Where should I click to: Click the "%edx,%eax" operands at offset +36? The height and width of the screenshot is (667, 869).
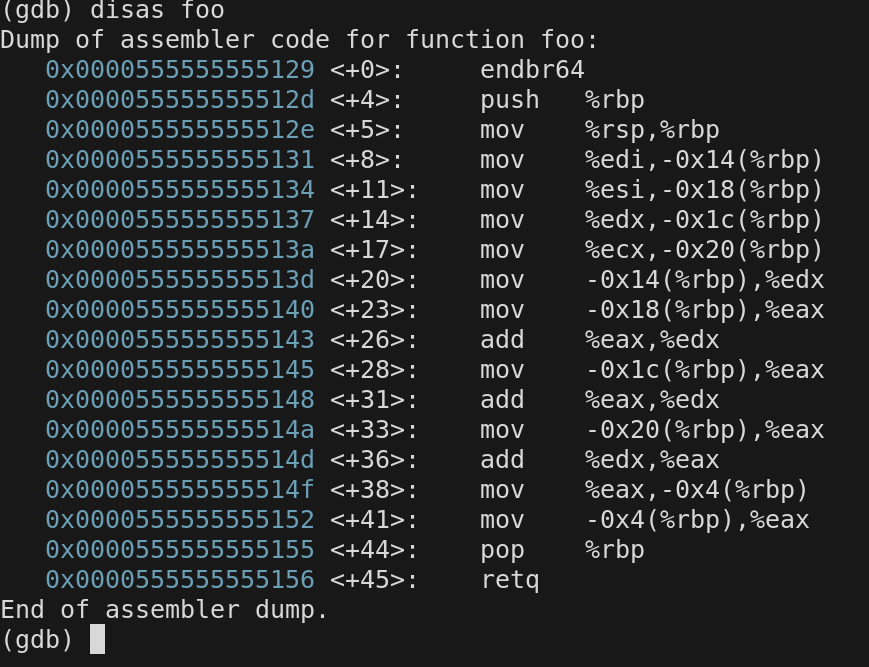pyautogui.click(x=652, y=460)
